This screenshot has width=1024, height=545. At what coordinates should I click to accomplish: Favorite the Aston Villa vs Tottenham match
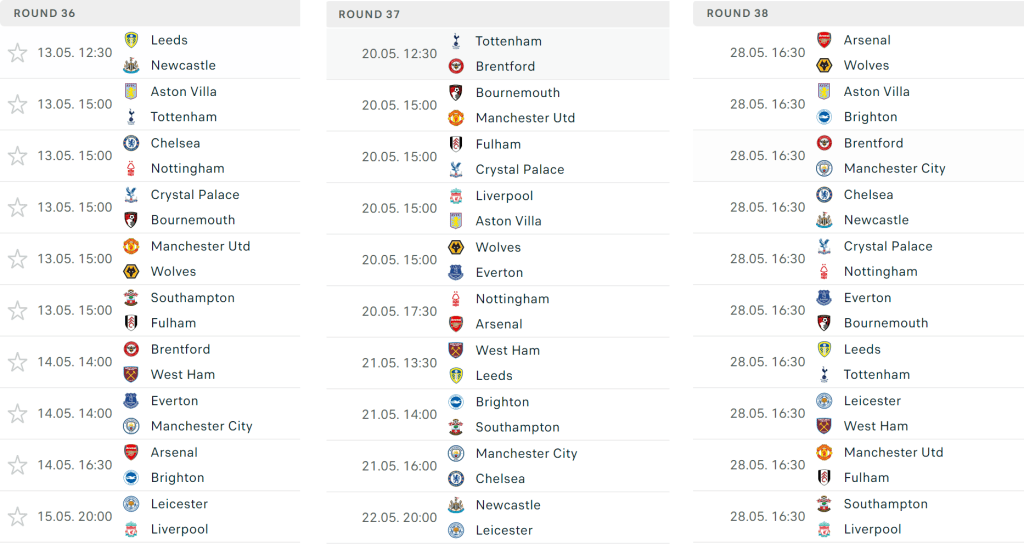[x=17, y=104]
